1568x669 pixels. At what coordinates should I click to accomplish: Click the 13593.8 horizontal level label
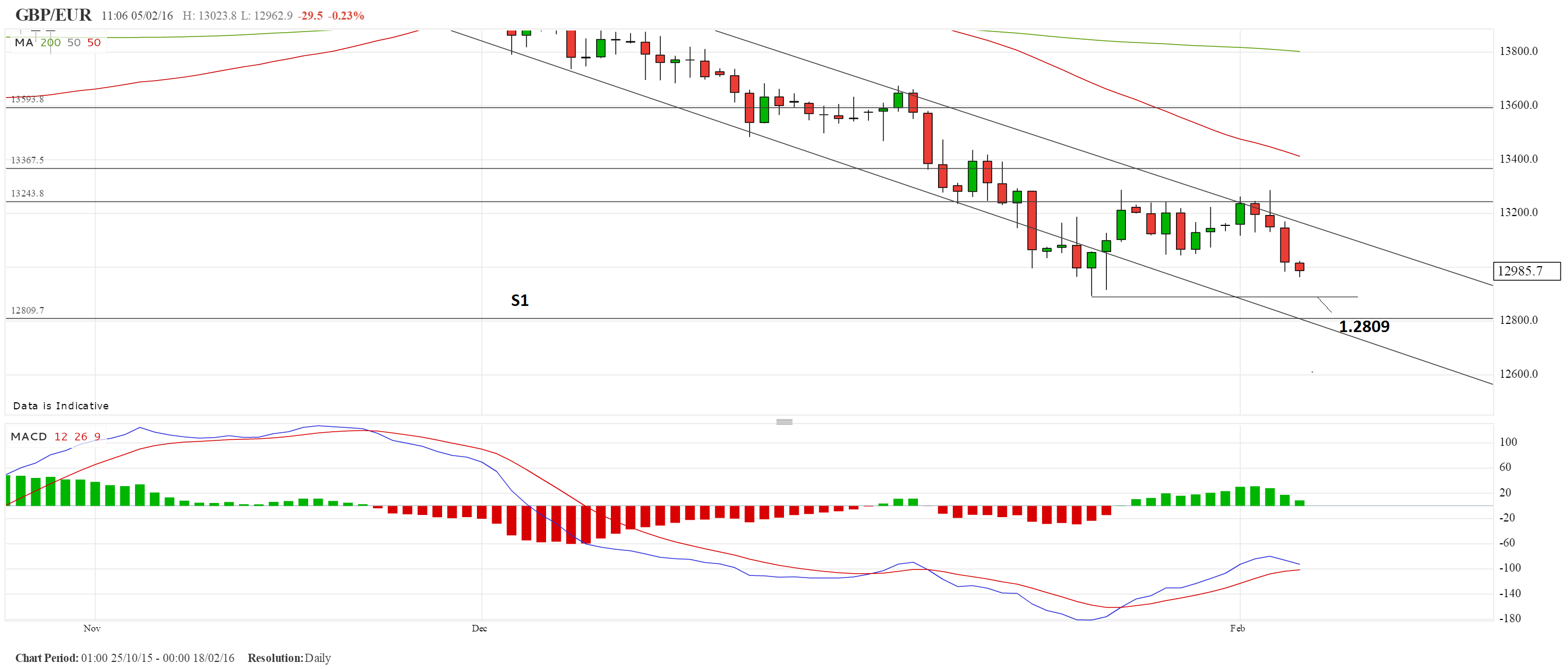pos(27,99)
